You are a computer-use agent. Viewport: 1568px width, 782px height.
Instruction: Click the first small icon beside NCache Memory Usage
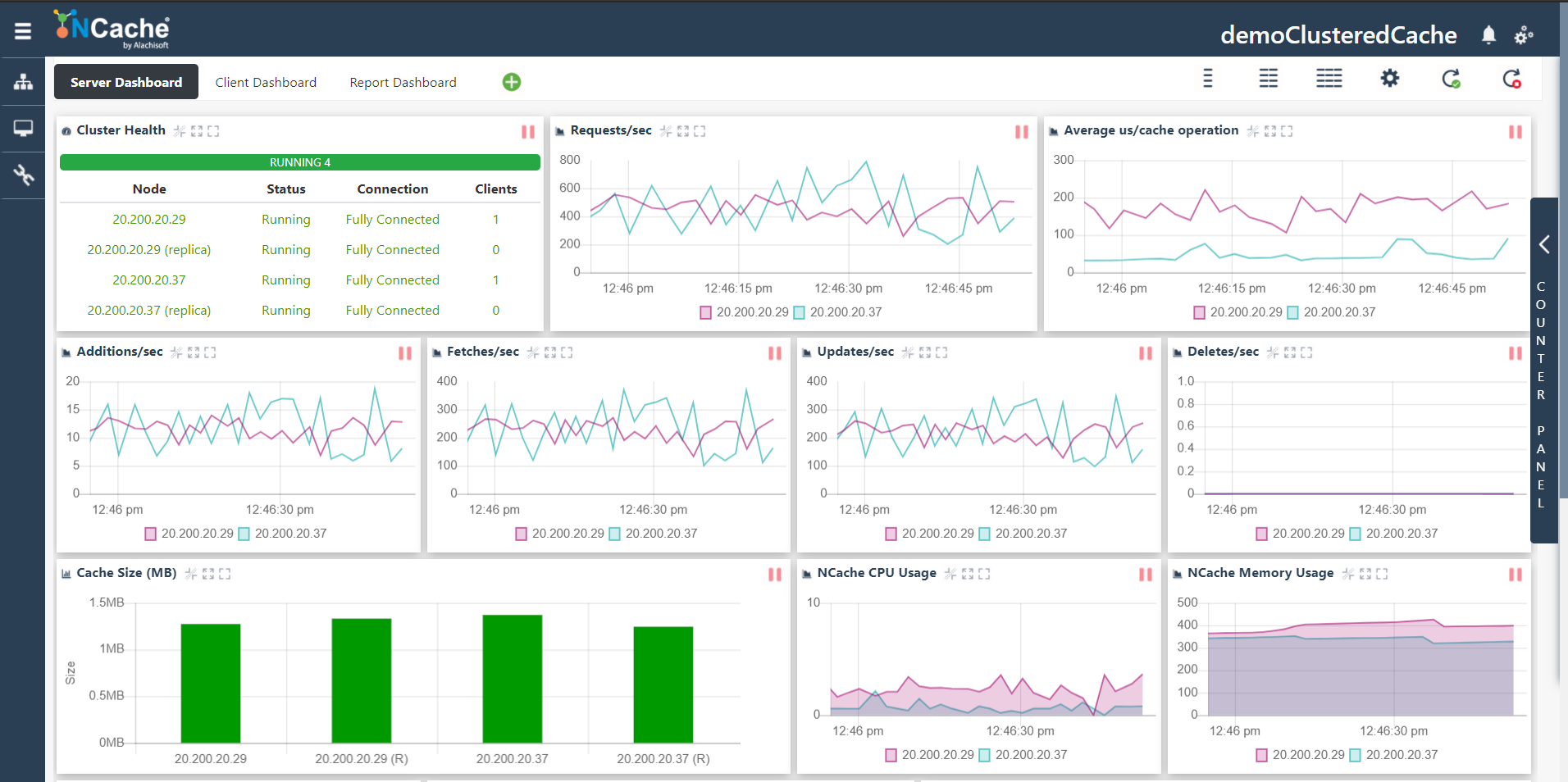(x=1348, y=574)
